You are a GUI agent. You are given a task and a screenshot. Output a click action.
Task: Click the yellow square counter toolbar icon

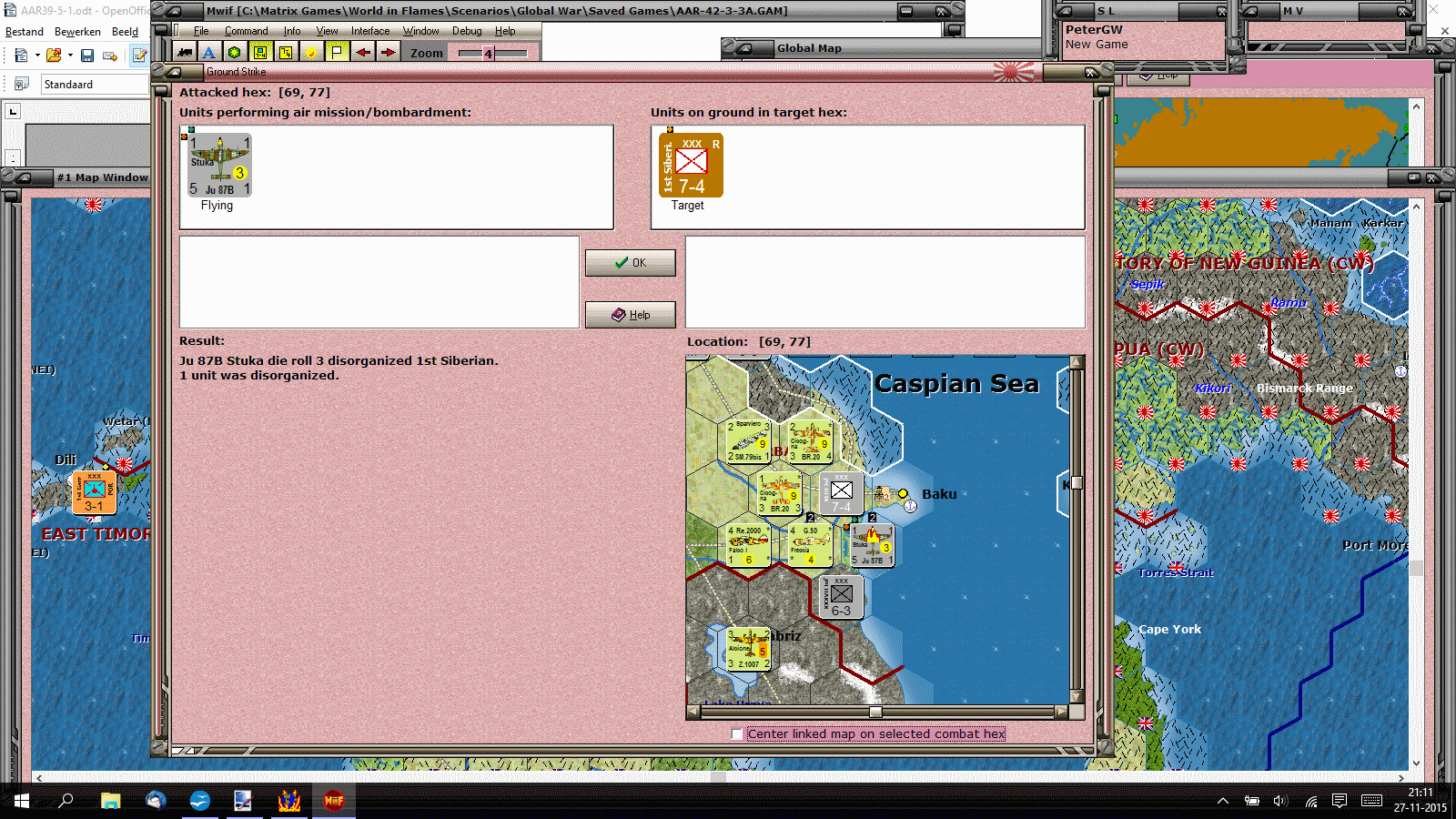286,53
